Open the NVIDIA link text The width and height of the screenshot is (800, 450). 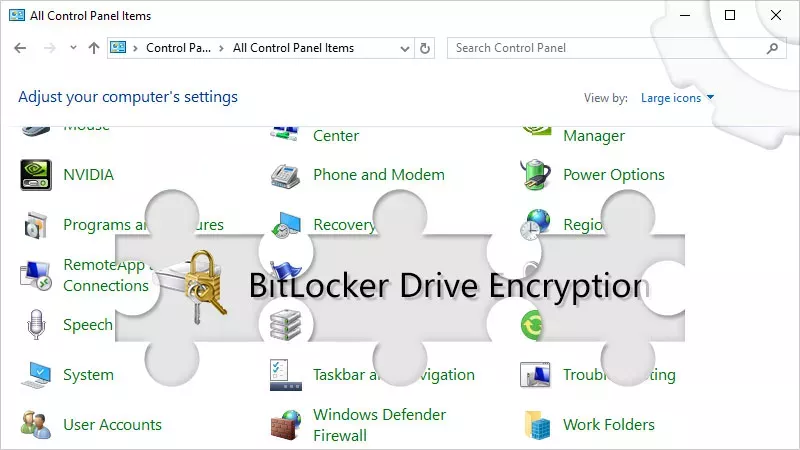88,174
